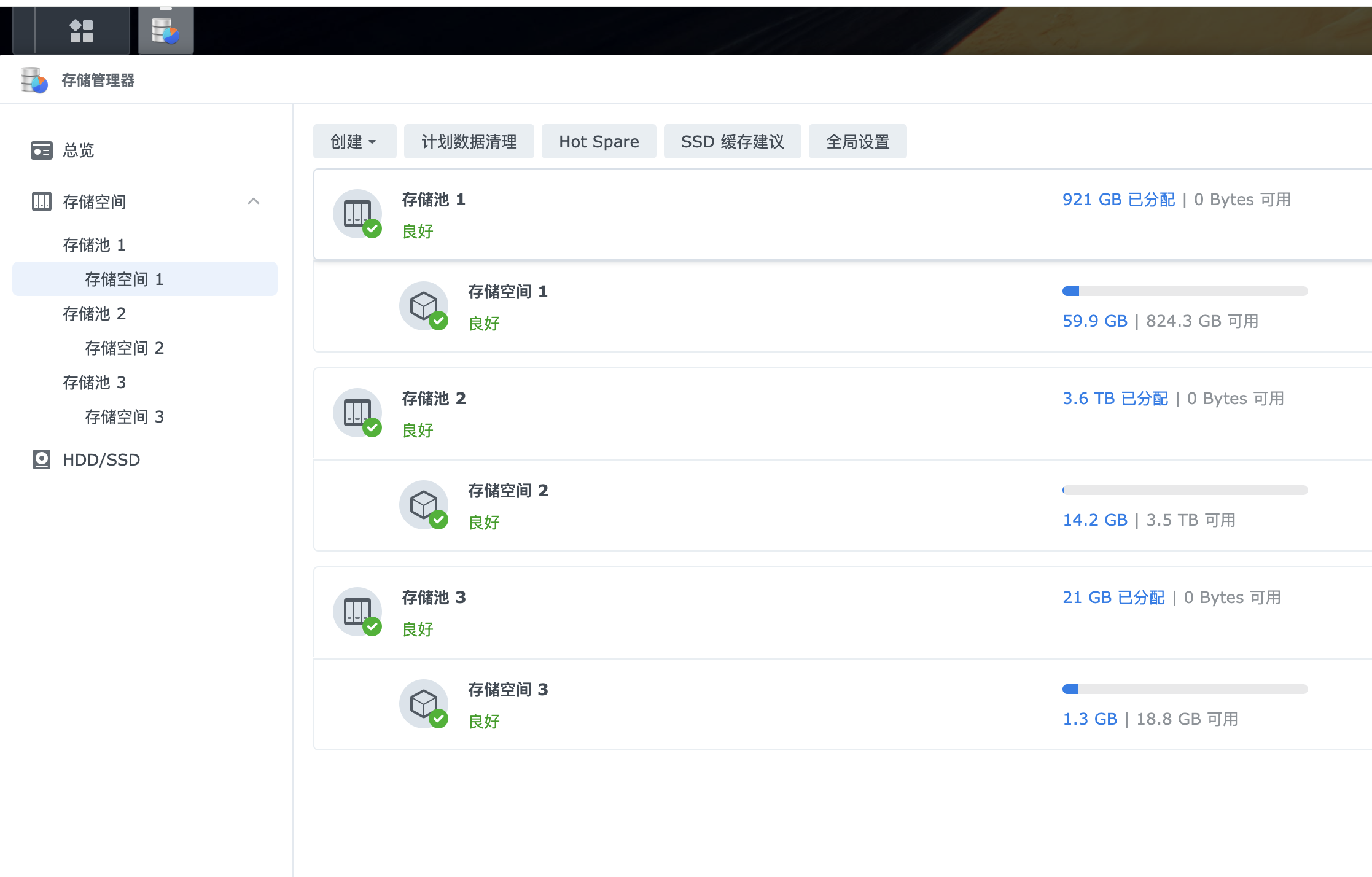
Task: Open 全局设置 global settings
Action: (857, 142)
